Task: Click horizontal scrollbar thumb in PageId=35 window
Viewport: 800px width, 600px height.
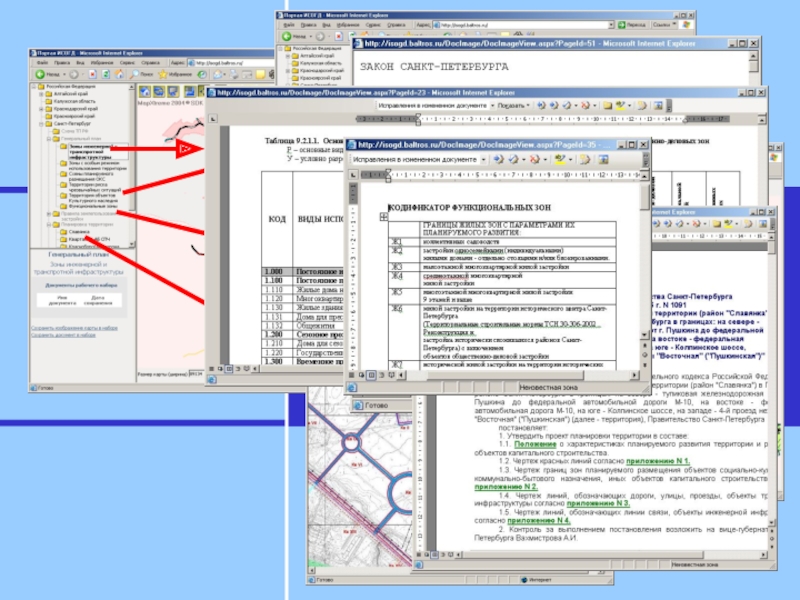Action: [x=505, y=375]
